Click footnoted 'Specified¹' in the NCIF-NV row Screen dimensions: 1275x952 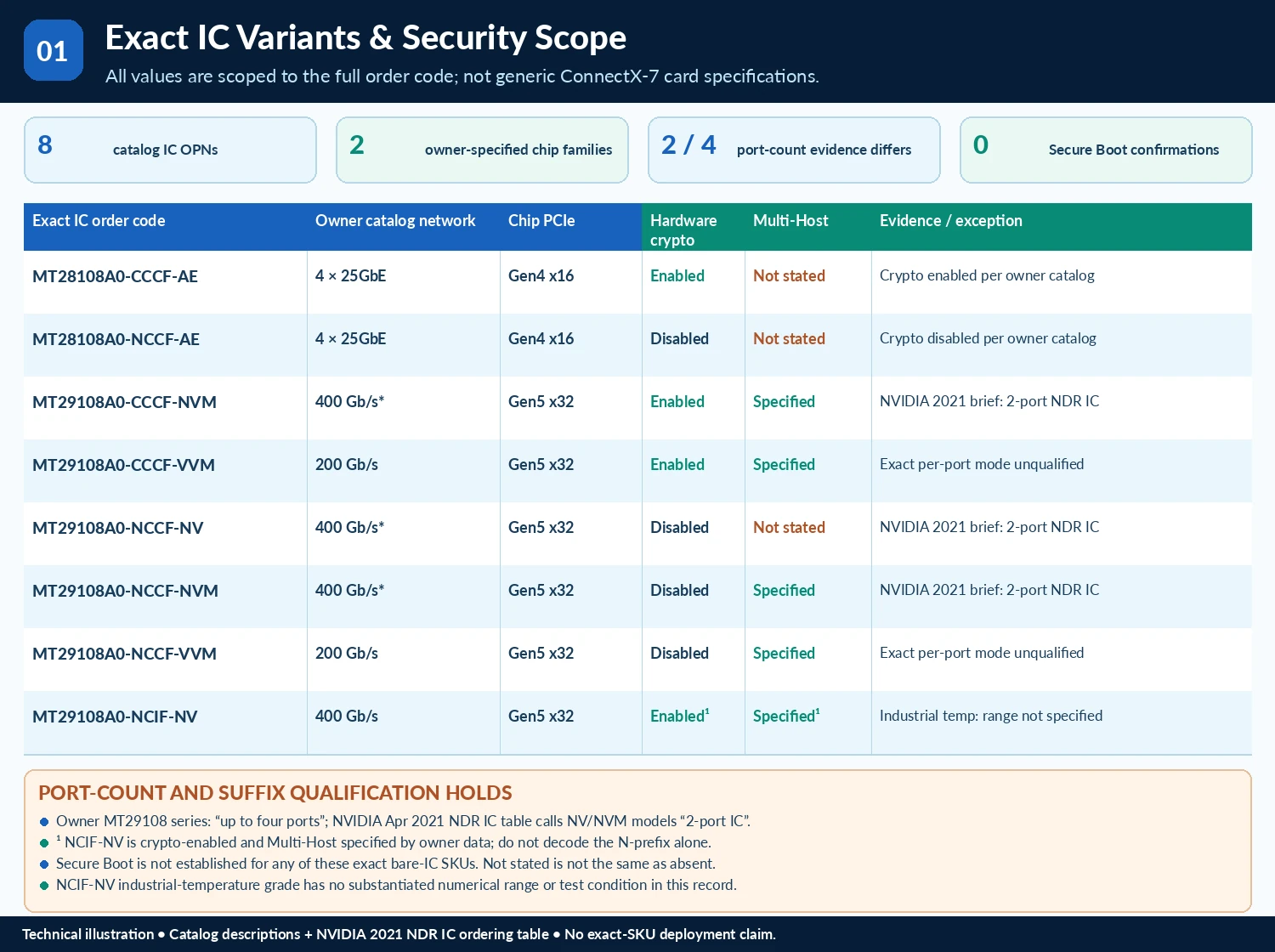pos(786,717)
